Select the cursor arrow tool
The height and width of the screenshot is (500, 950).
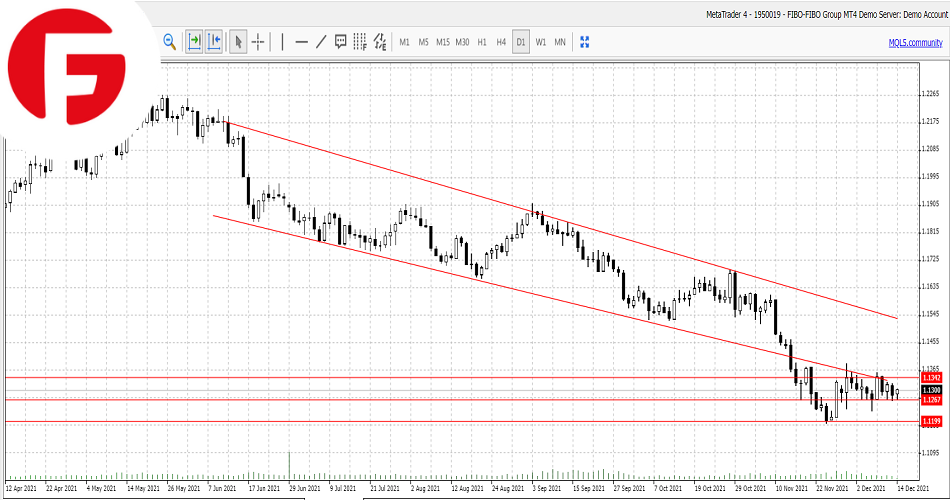(x=238, y=41)
